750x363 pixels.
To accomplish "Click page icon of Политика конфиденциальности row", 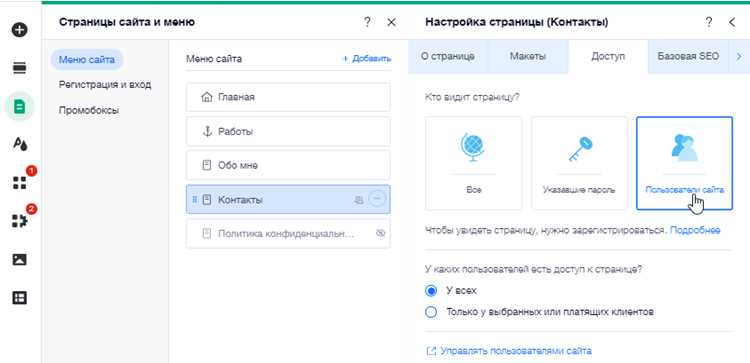I will (207, 234).
